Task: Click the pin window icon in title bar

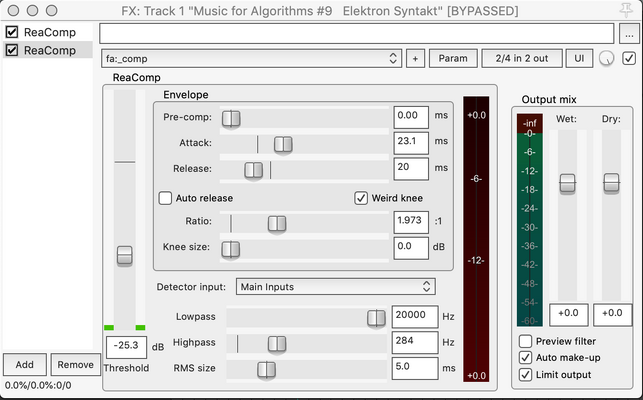Action: pyautogui.click(x=626, y=10)
